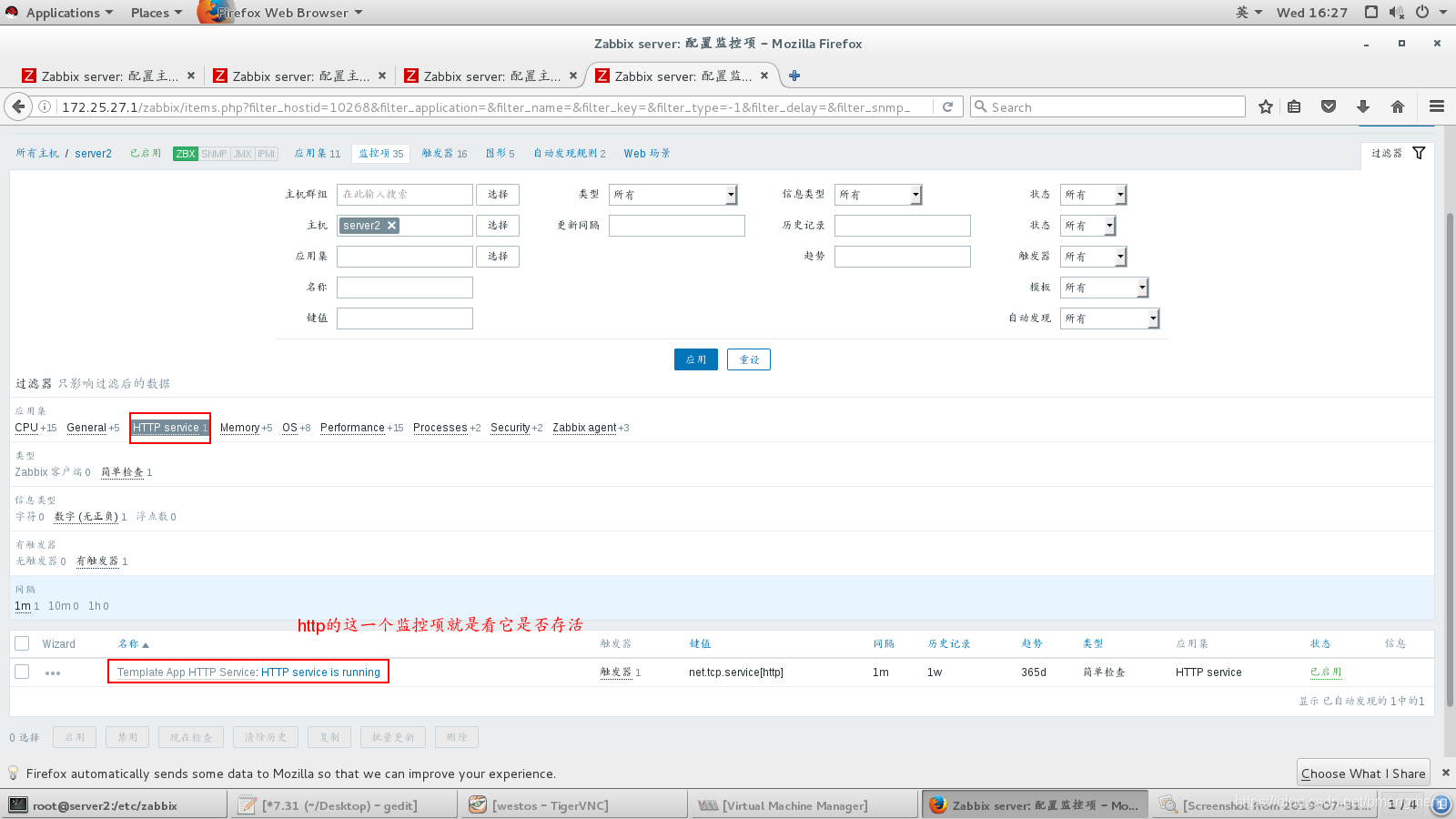Tick the select-all checkbox in table header

point(22,643)
